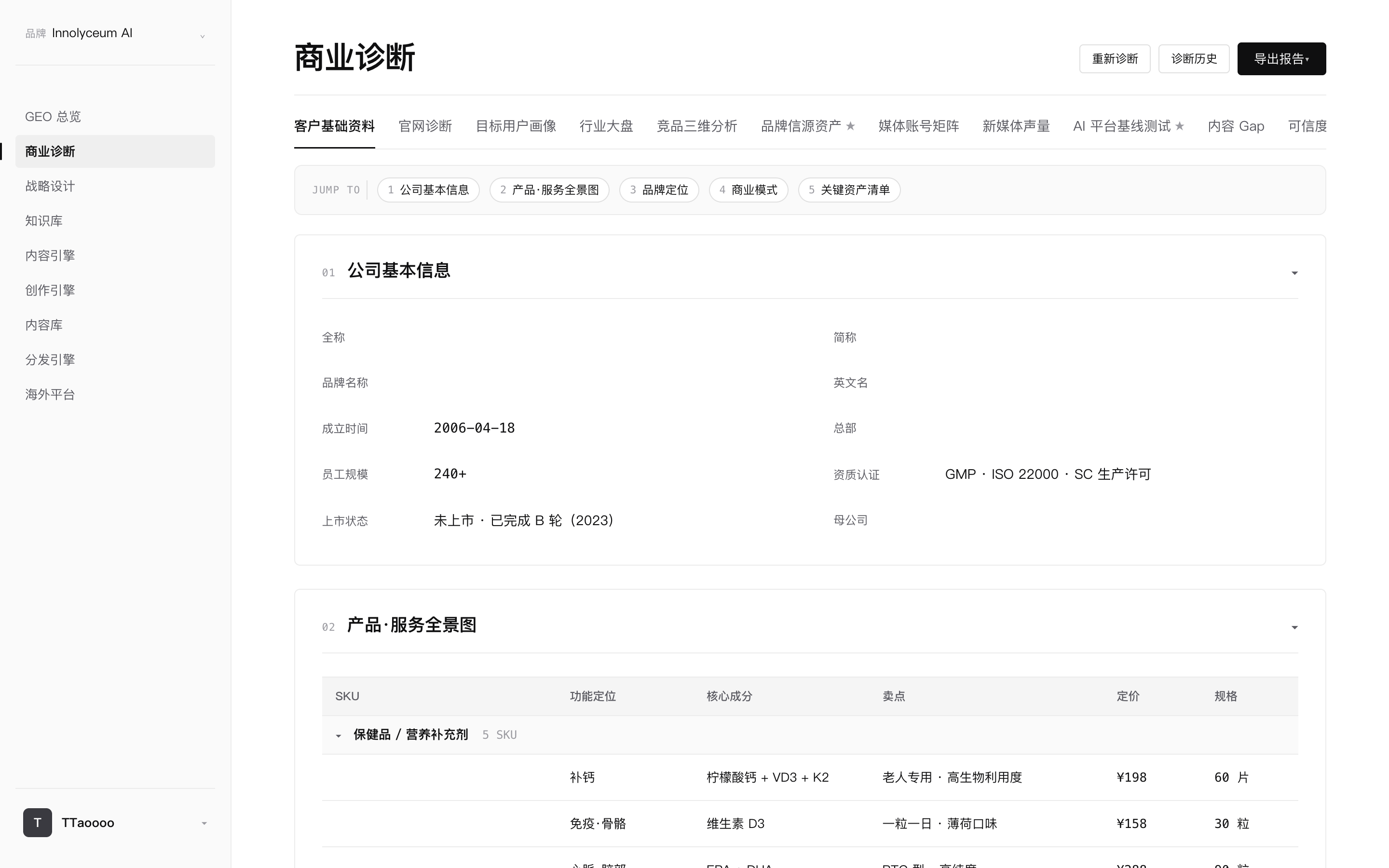The image size is (1389, 868).
Task: Open 战略设计 in the sidebar
Action: (115, 186)
